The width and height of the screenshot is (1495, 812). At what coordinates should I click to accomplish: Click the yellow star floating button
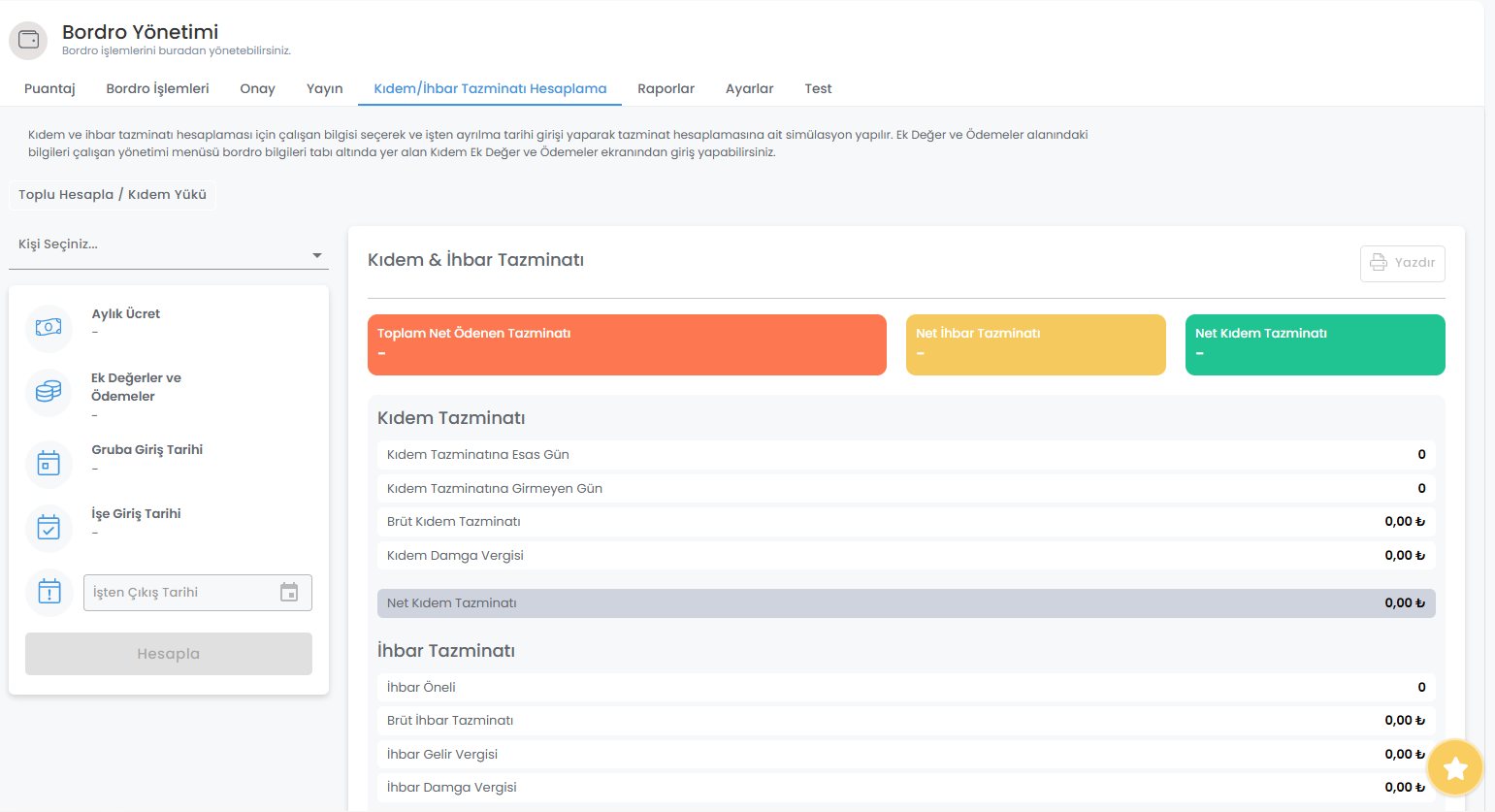point(1455,768)
